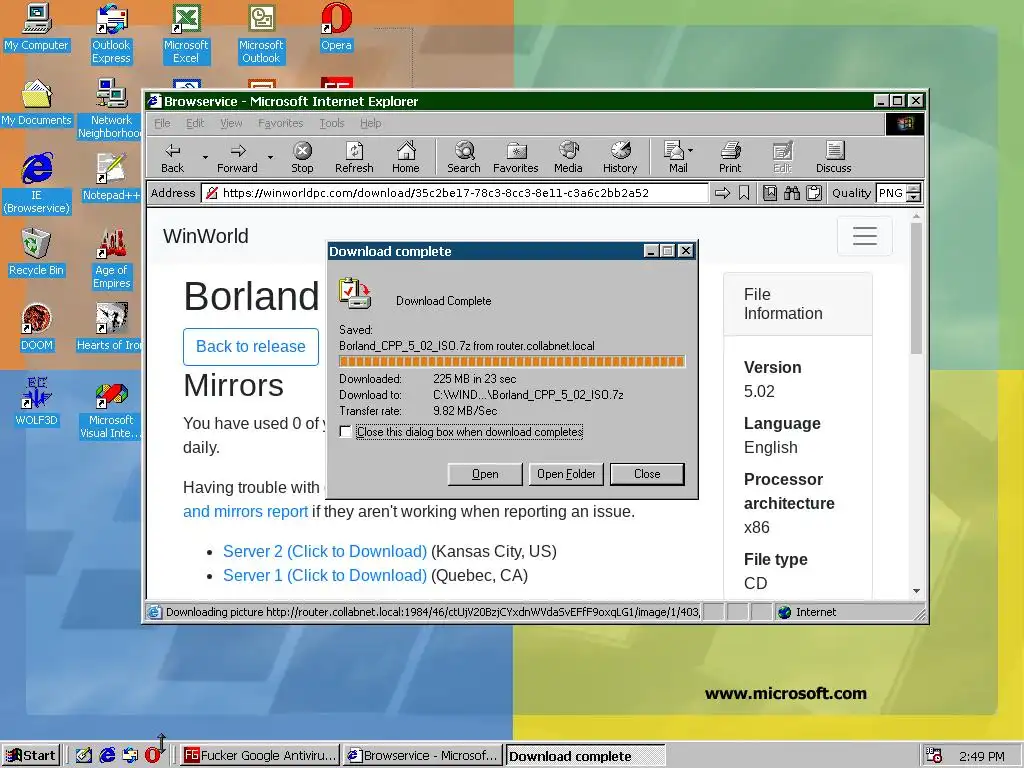Go to Home page icon
Image resolution: width=1024 pixels, height=768 pixels.
pos(406,157)
